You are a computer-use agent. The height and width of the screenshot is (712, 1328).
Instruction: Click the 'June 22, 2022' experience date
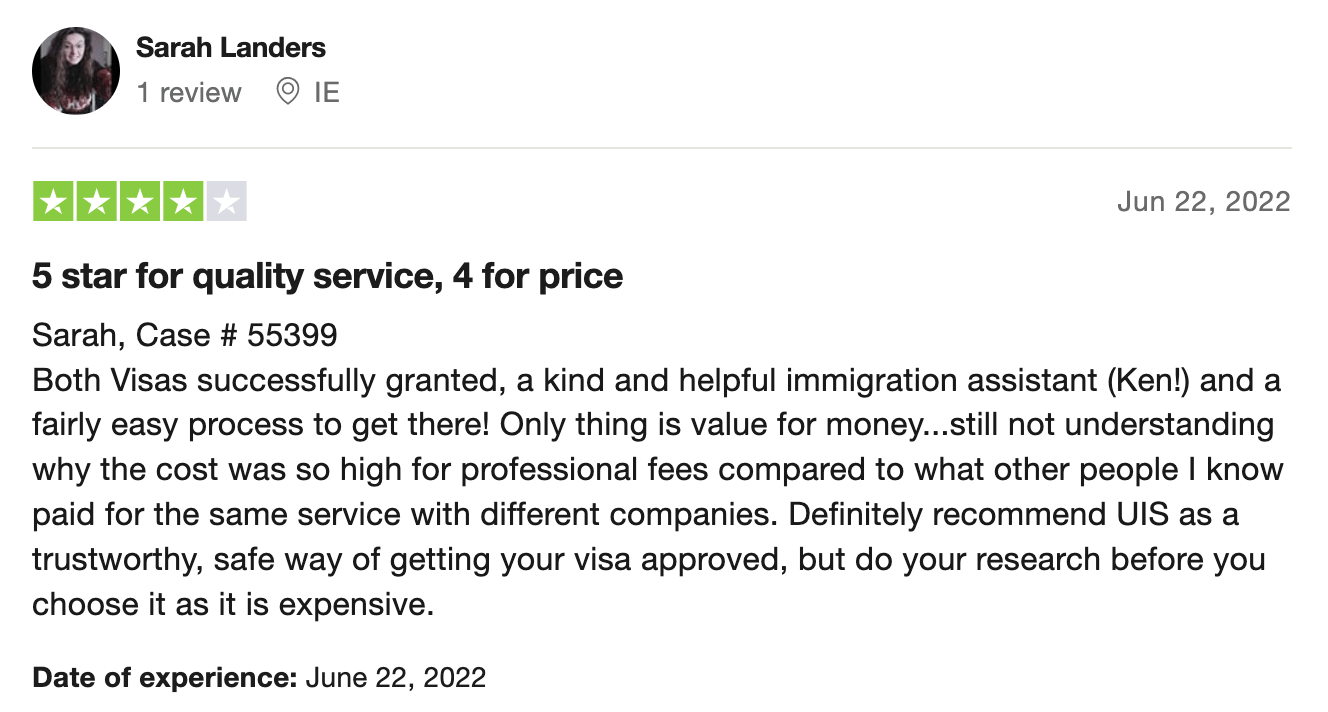(x=396, y=678)
